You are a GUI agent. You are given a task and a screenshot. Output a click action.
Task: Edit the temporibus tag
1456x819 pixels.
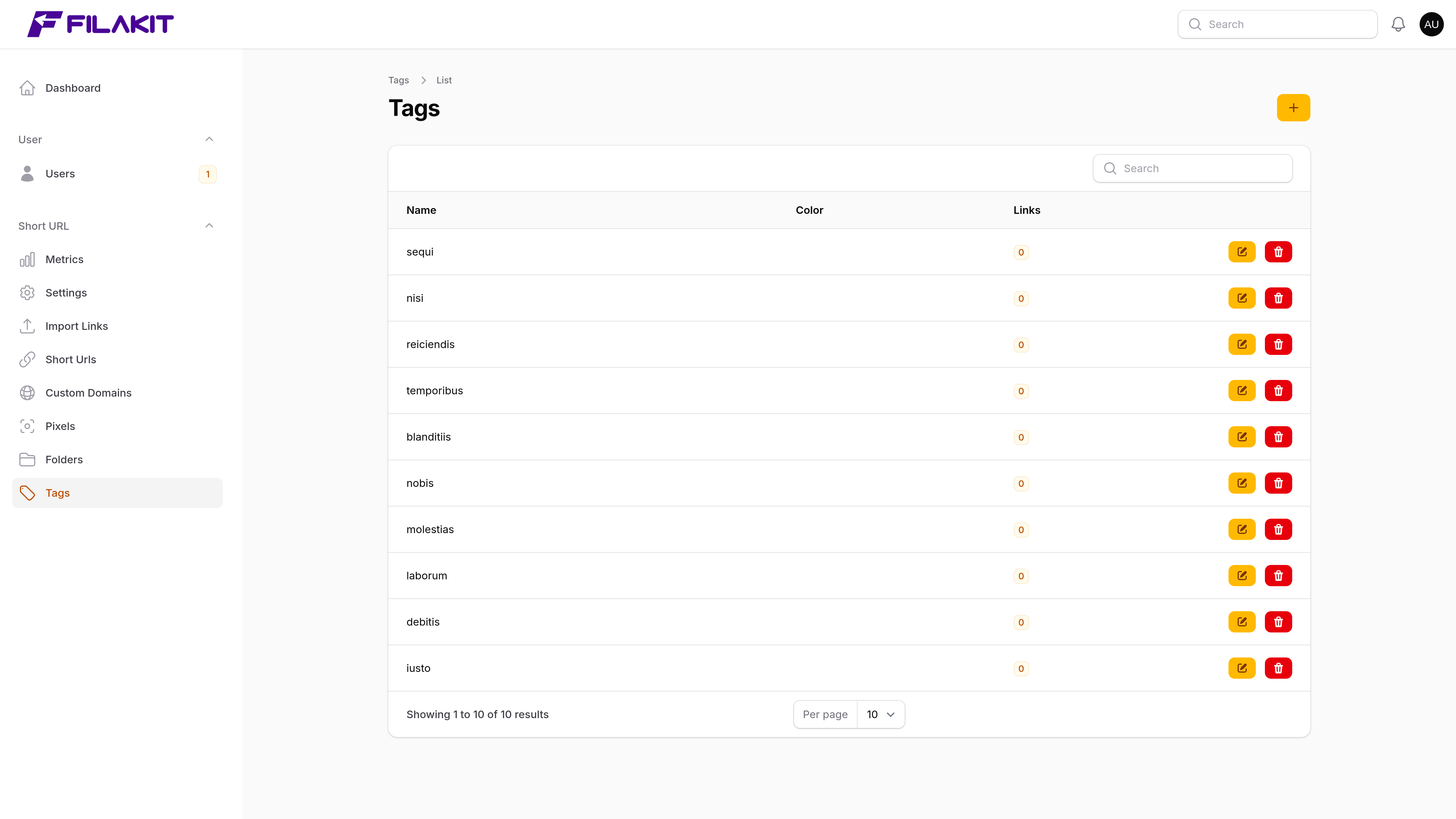(1242, 391)
